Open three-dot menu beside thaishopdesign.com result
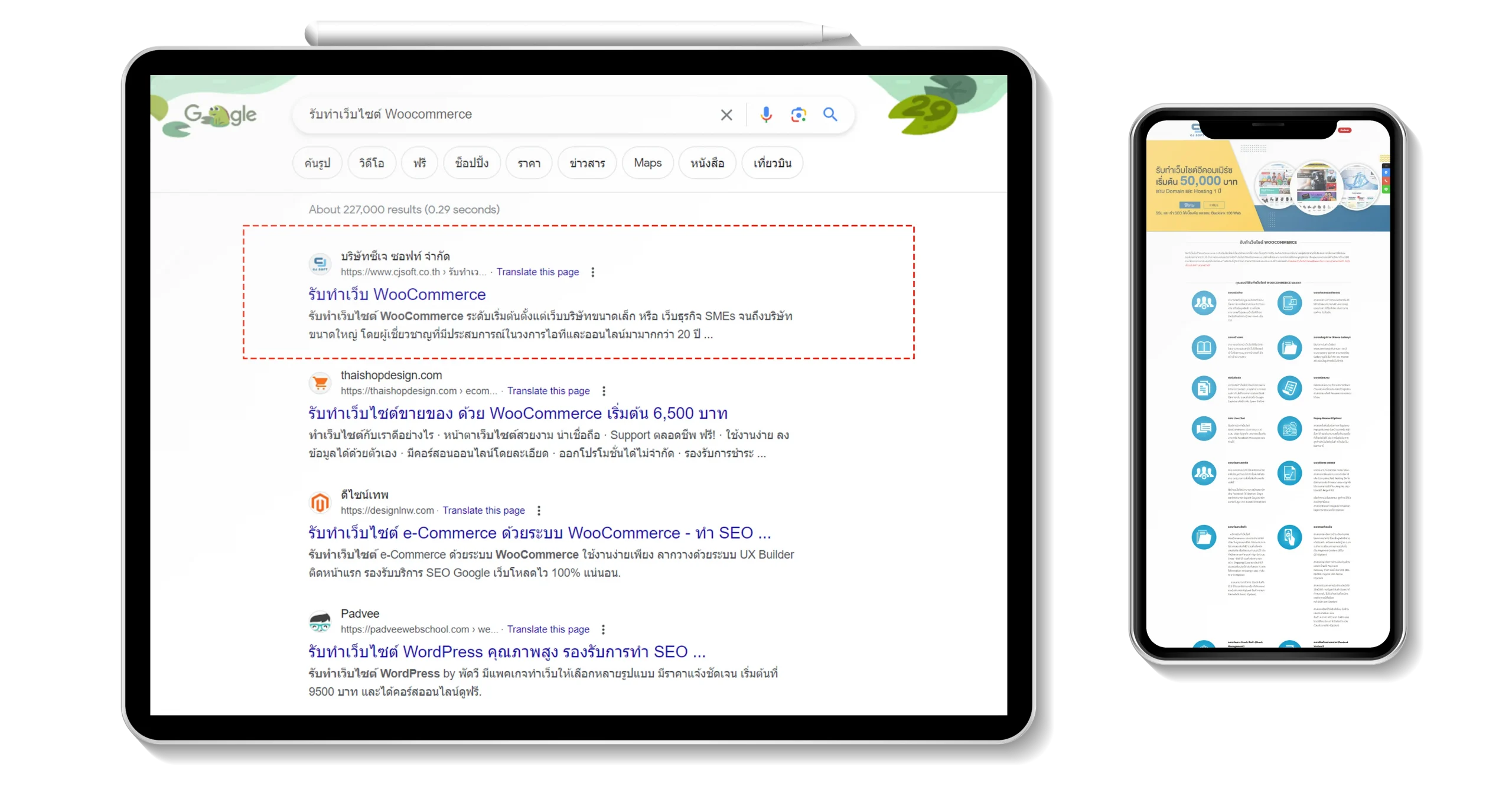The image size is (1512, 793). click(x=603, y=391)
